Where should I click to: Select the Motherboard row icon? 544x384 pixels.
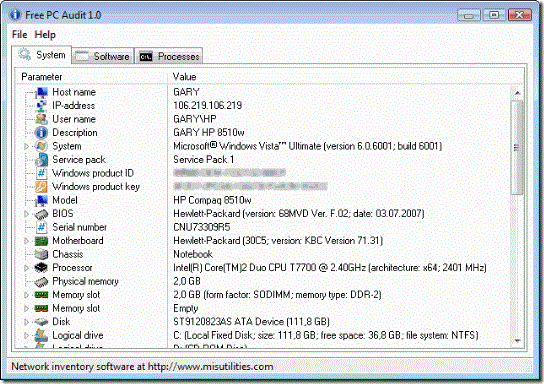pyautogui.click(x=41, y=241)
